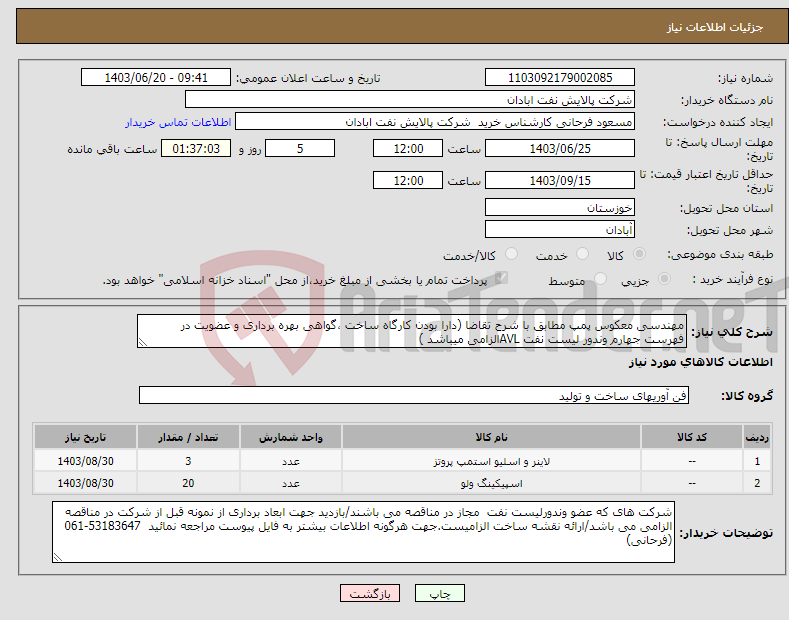Click item name لاینر و اسلیو استمپ پروتز
This screenshot has height=620, width=789.
tap(491, 461)
